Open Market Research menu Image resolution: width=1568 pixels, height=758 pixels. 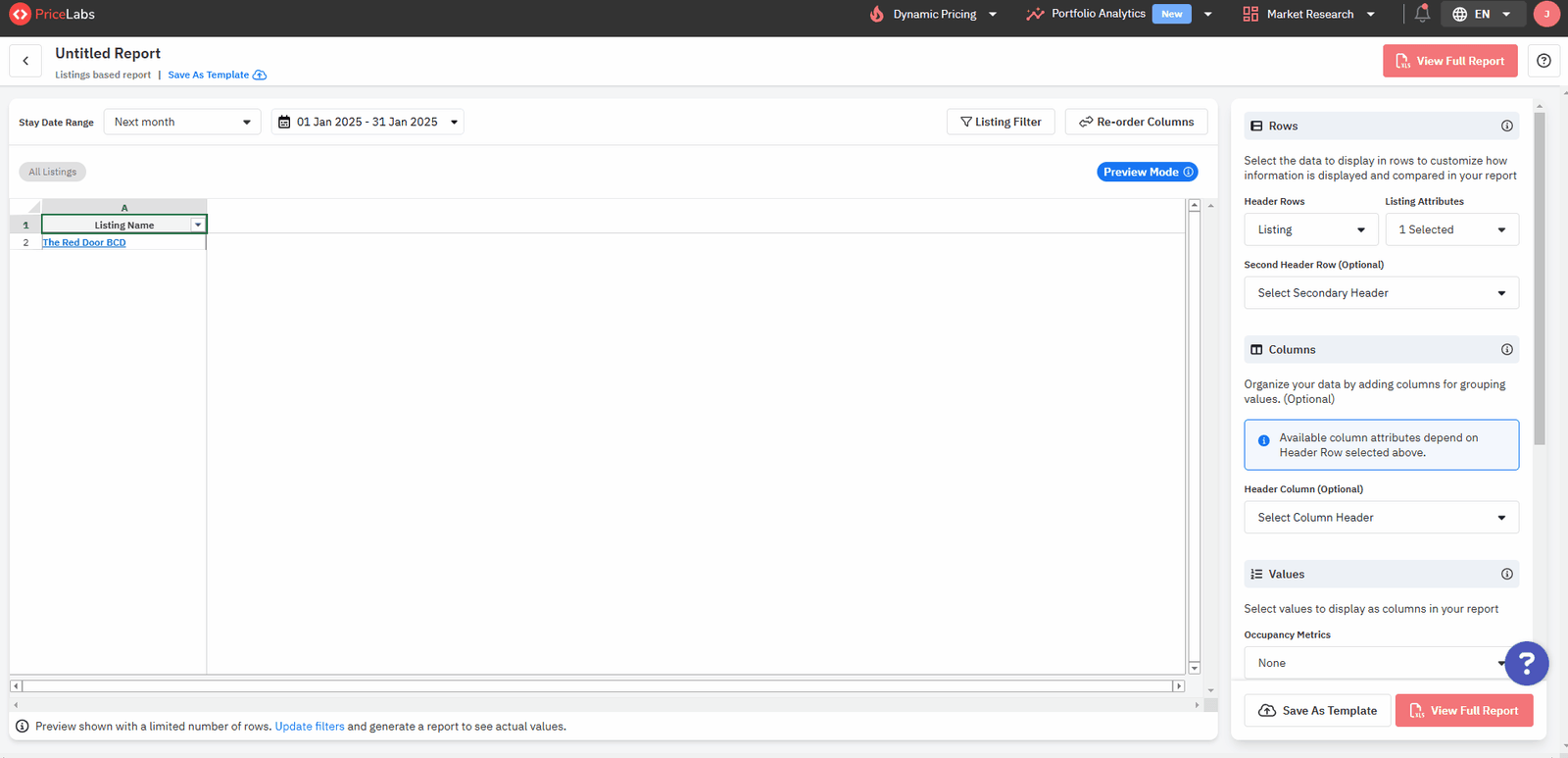coord(1309,14)
